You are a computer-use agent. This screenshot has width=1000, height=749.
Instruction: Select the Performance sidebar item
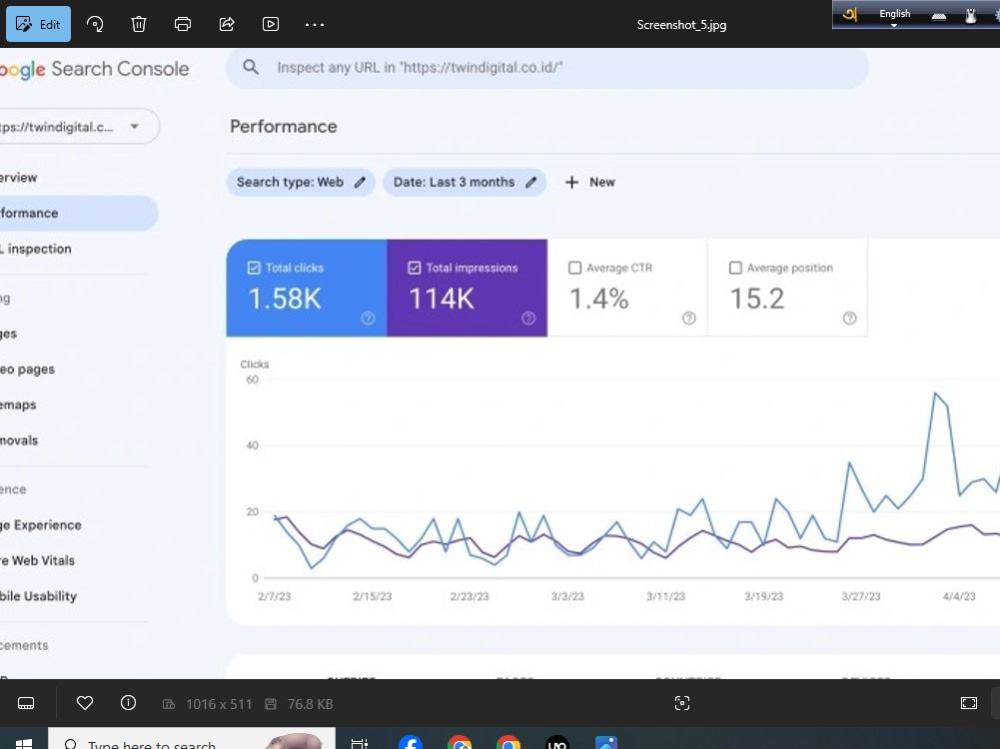pos(77,213)
